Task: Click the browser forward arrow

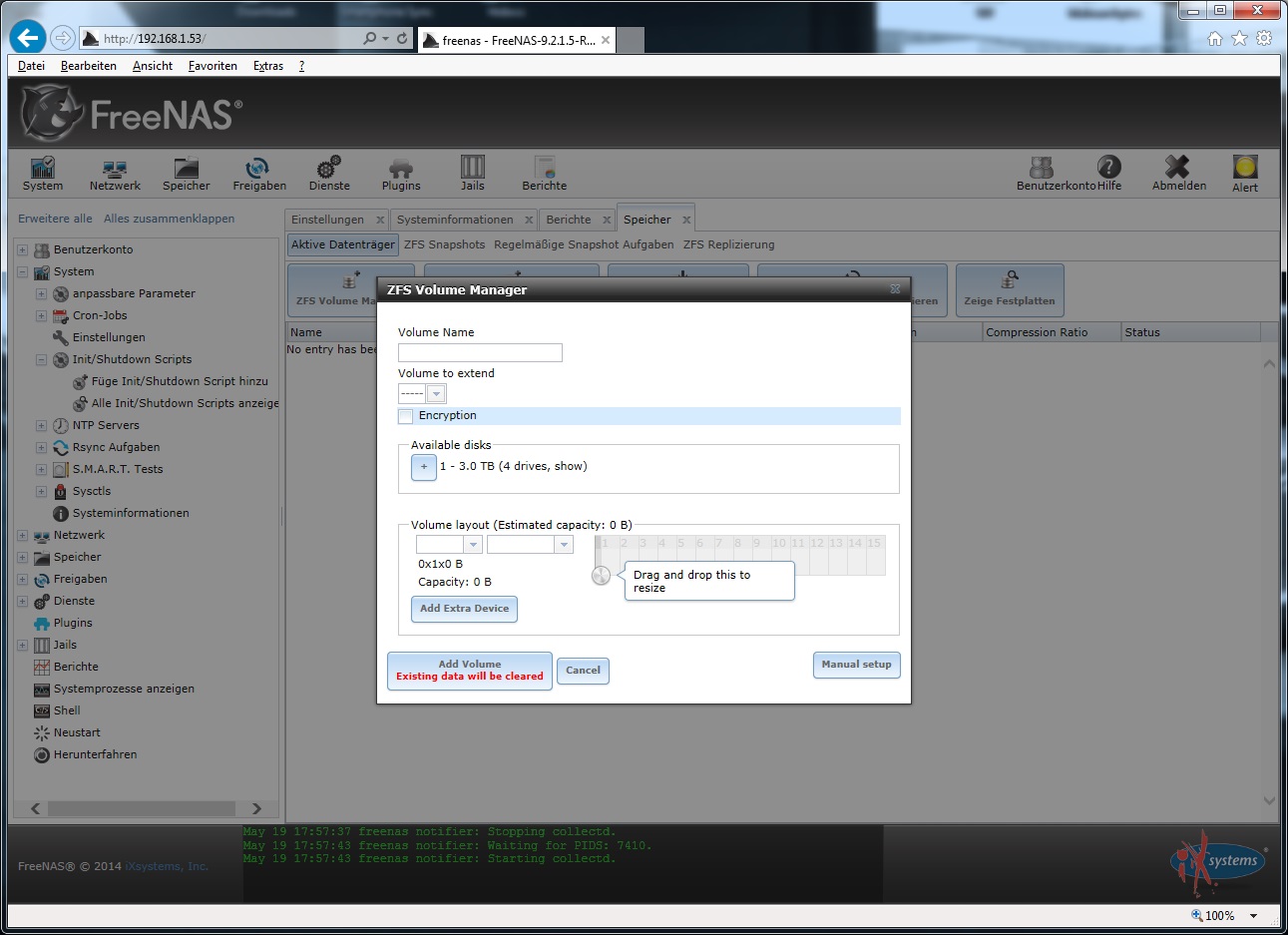Action: click(63, 38)
